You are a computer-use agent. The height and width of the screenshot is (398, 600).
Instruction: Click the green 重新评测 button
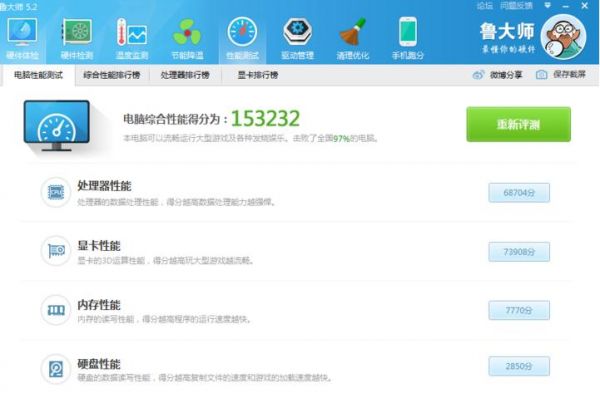[x=518, y=124]
